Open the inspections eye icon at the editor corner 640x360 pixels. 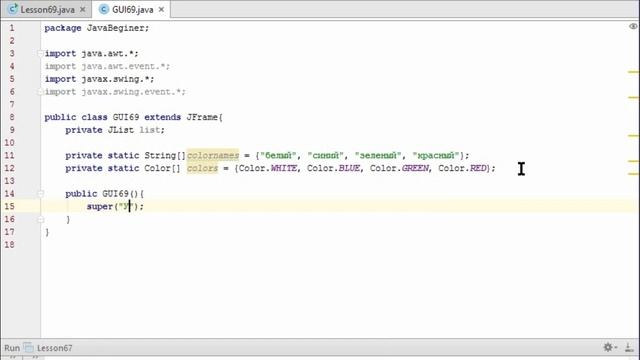(633, 27)
